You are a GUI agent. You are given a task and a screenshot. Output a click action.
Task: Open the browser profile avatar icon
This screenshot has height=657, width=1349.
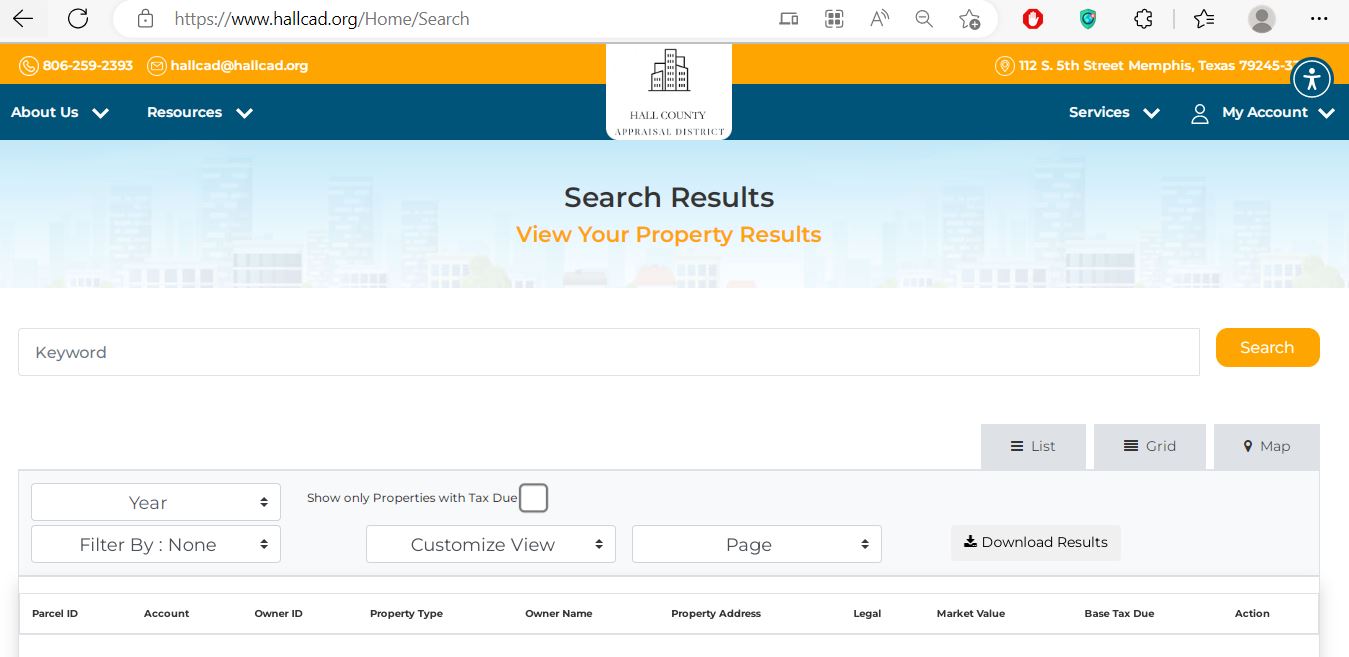1262,19
